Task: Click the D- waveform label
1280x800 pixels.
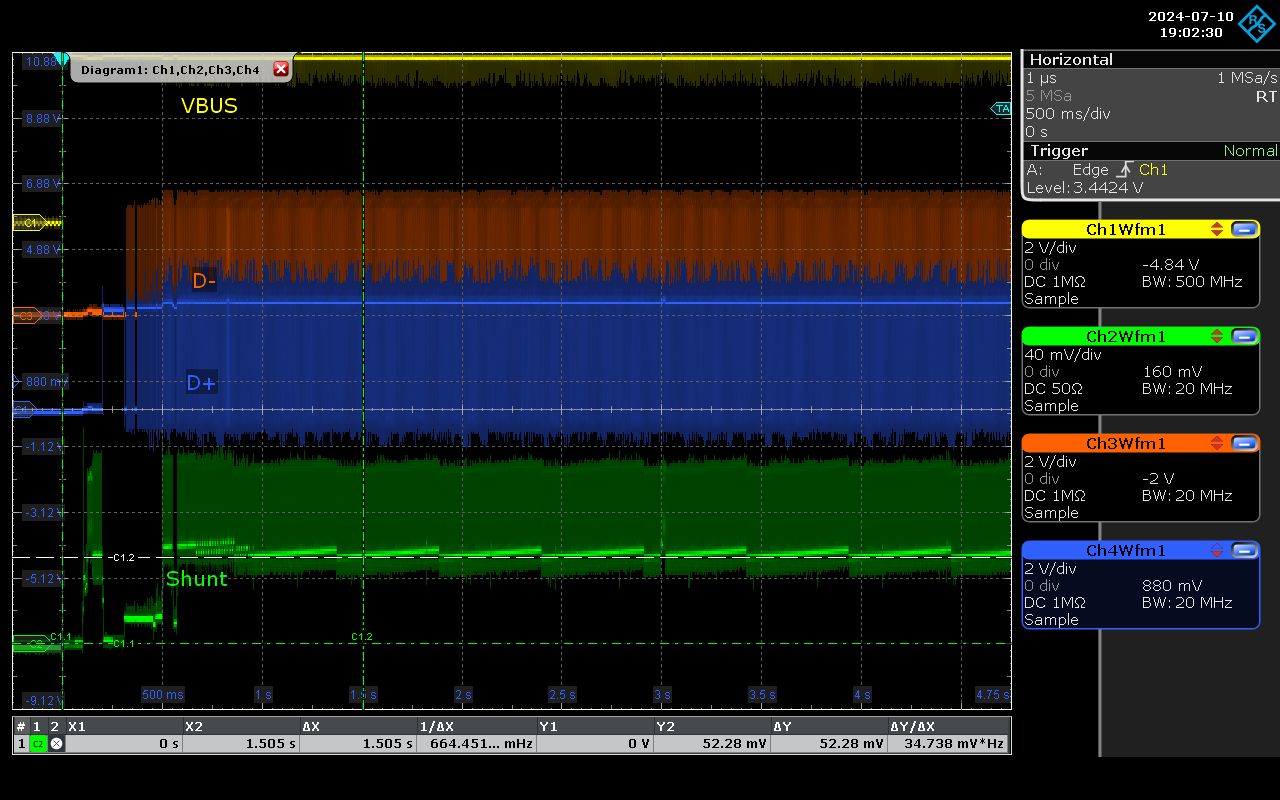Action: pos(204,282)
